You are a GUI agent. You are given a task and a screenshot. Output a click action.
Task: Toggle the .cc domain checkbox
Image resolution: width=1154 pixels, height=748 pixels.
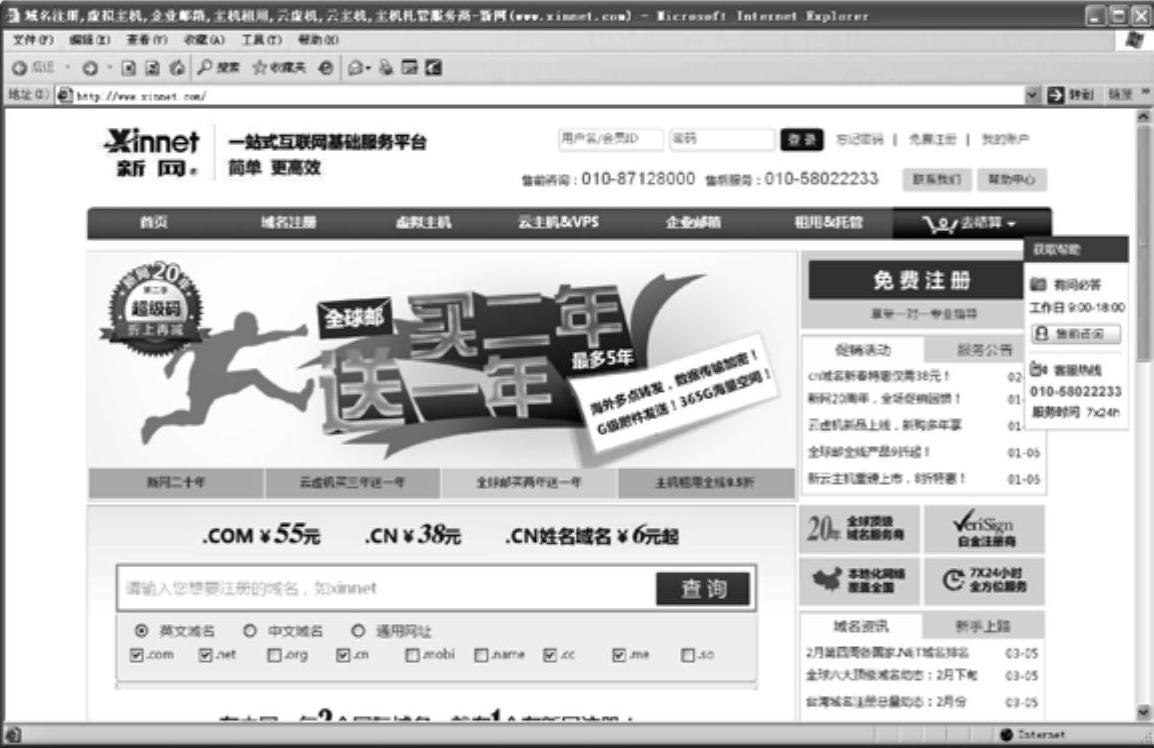550,654
